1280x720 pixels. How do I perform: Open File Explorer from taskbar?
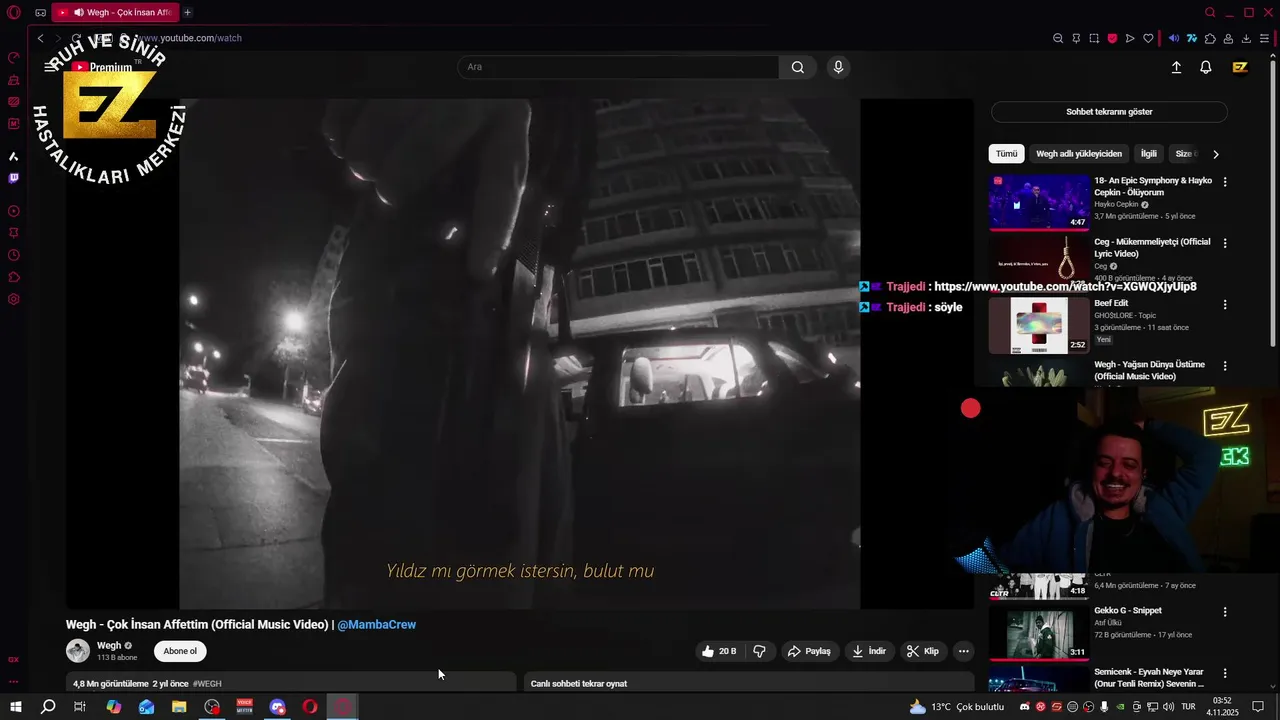(179, 707)
